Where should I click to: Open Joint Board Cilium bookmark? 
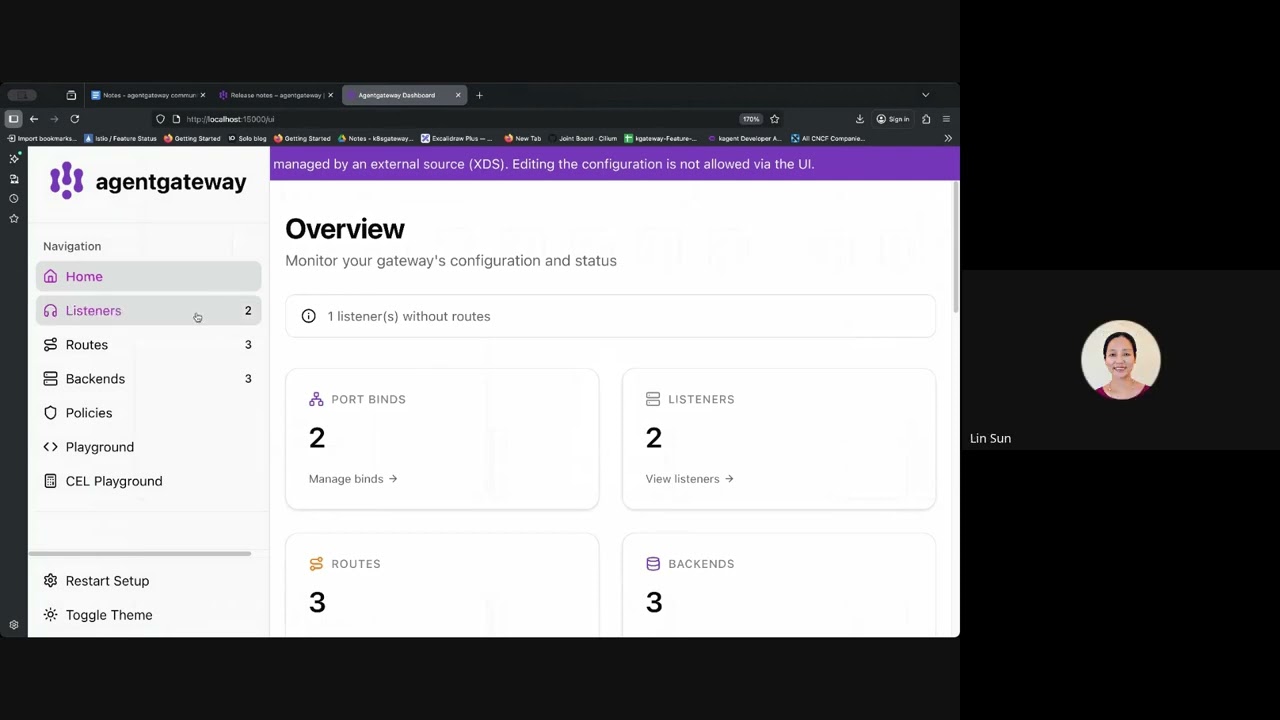coord(582,138)
